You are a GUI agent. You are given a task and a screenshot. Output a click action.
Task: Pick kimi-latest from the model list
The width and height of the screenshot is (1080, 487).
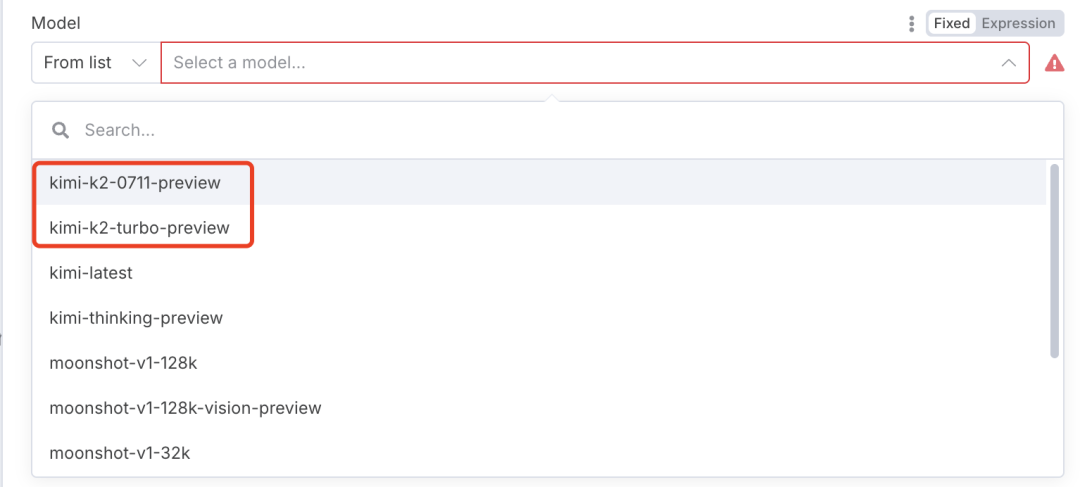pos(91,273)
